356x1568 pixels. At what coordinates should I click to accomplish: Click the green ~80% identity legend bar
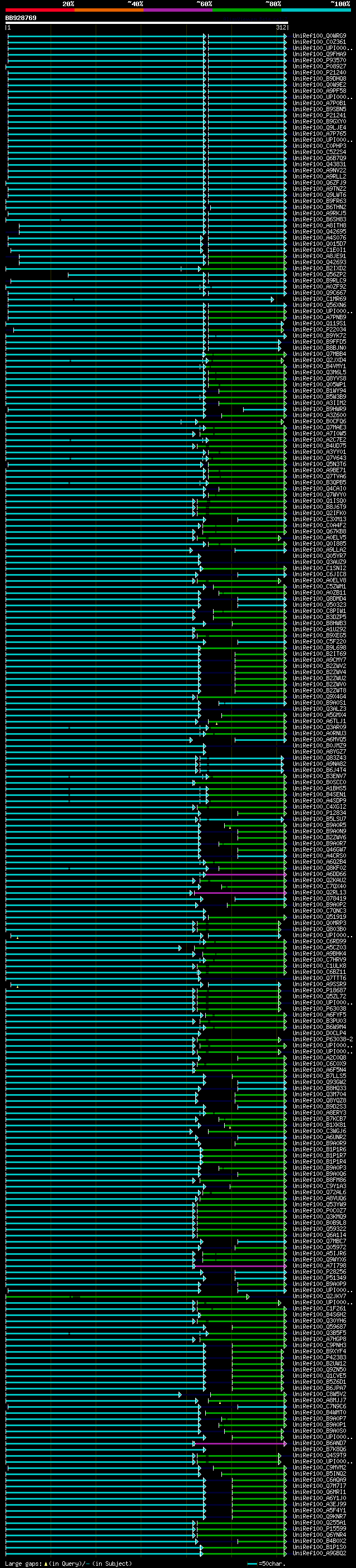click(247, 10)
